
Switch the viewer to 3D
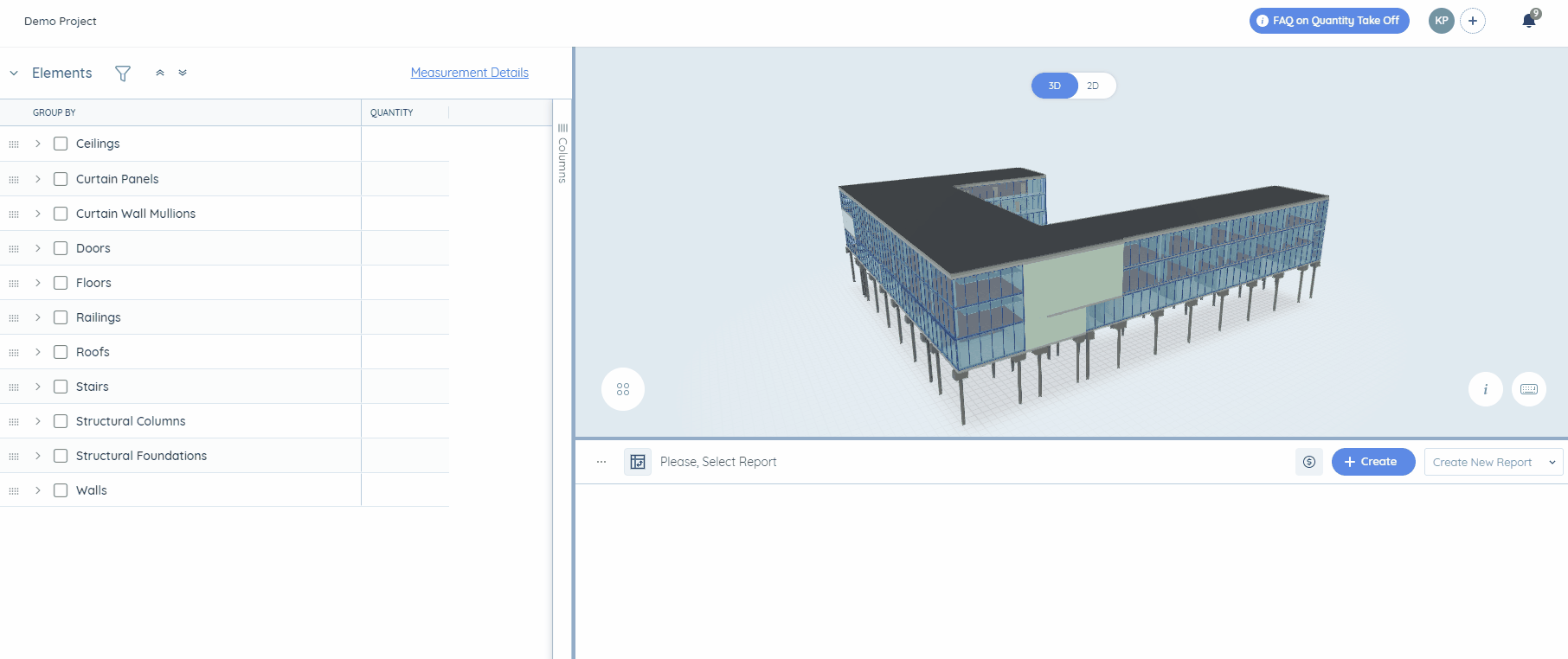1054,86
